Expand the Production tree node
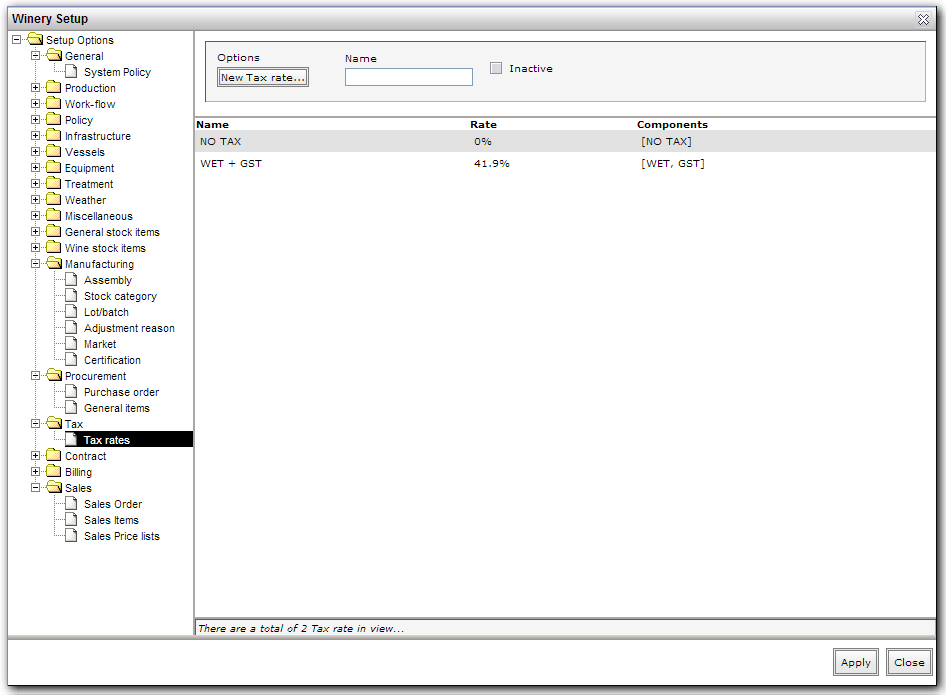This screenshot has width=946, height=695. tap(36, 87)
